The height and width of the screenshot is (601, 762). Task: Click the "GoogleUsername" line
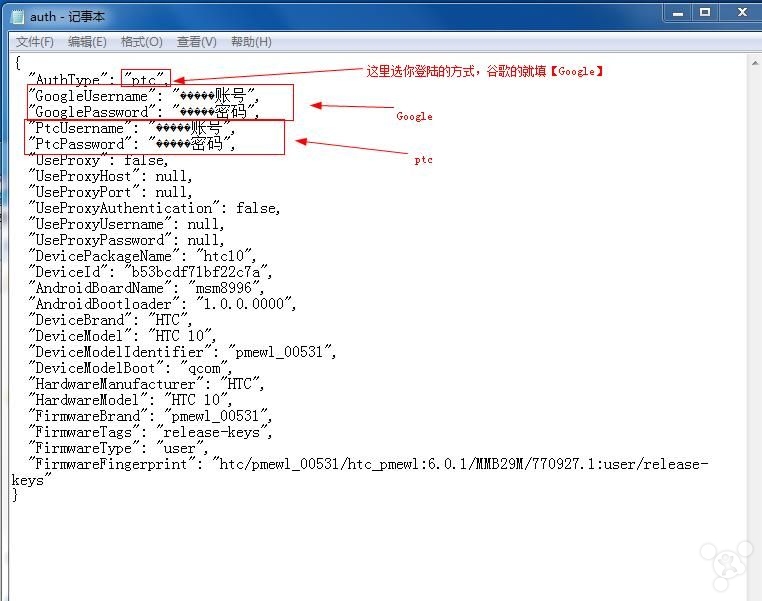click(x=143, y=96)
